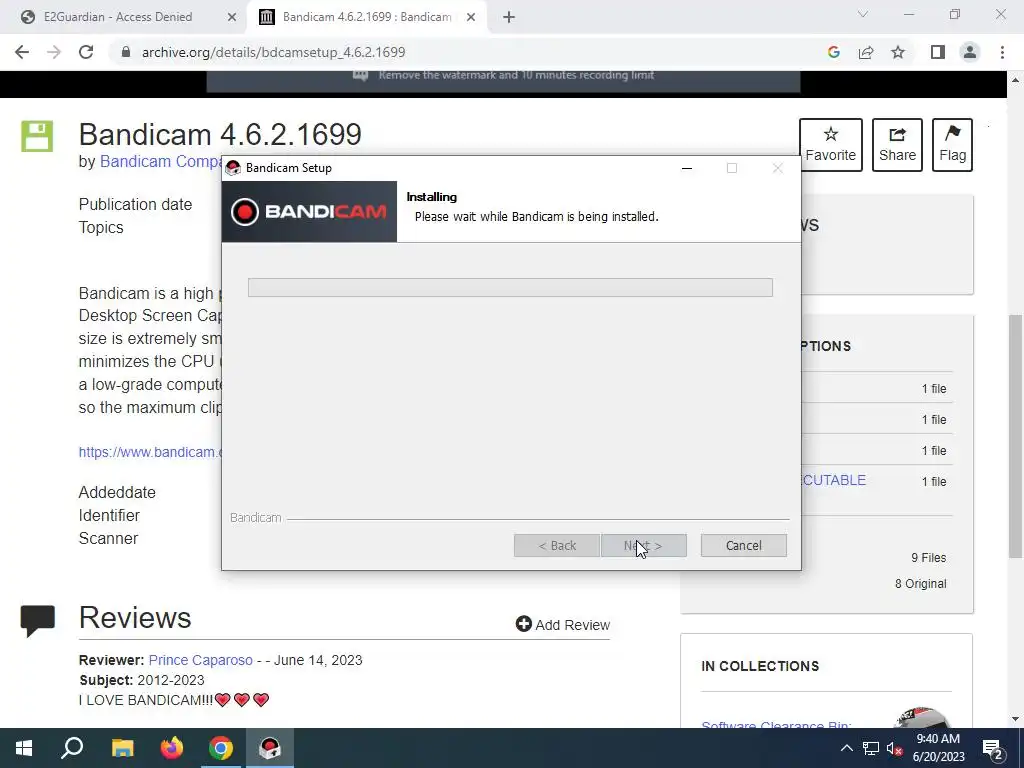Click Add Review
Image resolution: width=1024 pixels, height=768 pixels.
coord(562,624)
